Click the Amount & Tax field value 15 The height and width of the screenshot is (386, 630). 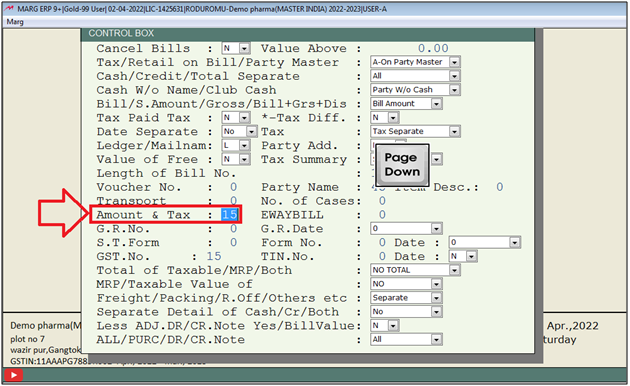coord(230,214)
